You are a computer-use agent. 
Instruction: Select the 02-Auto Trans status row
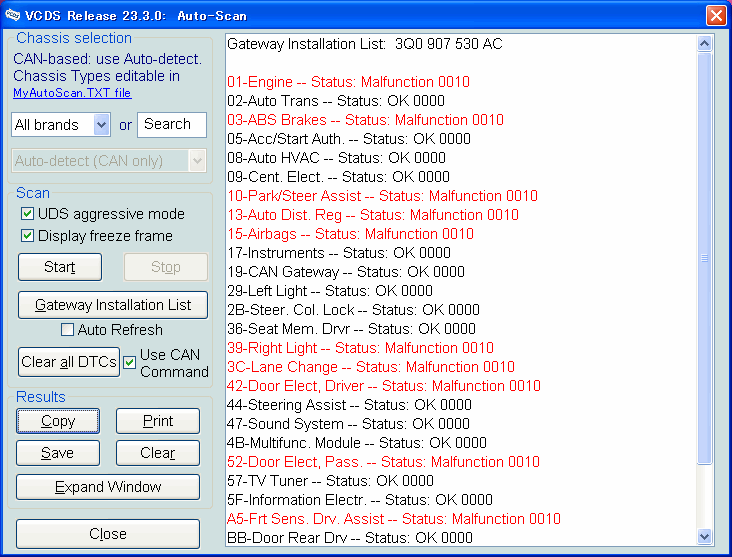(336, 101)
